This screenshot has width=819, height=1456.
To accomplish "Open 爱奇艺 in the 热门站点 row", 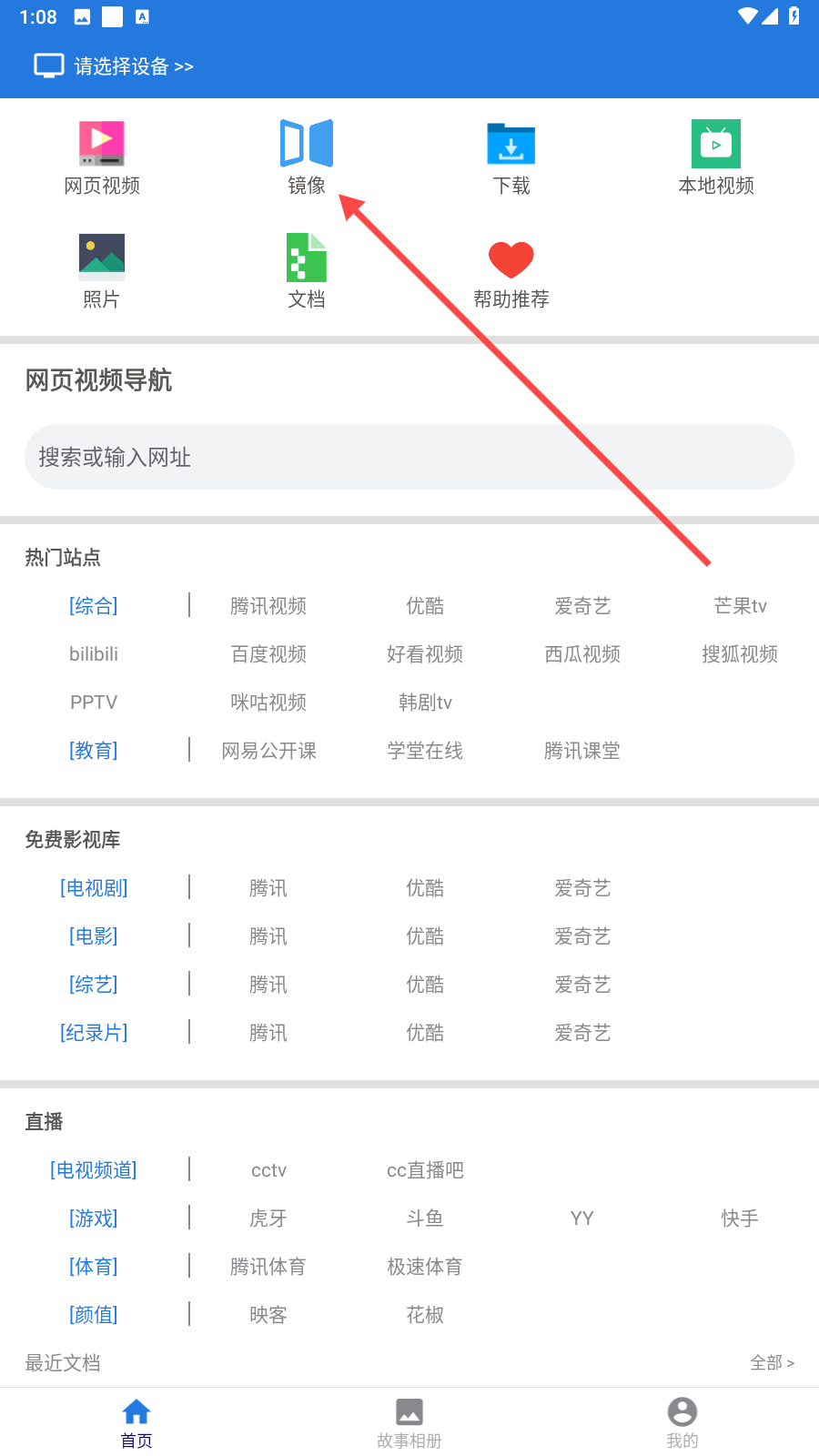I will [x=582, y=606].
